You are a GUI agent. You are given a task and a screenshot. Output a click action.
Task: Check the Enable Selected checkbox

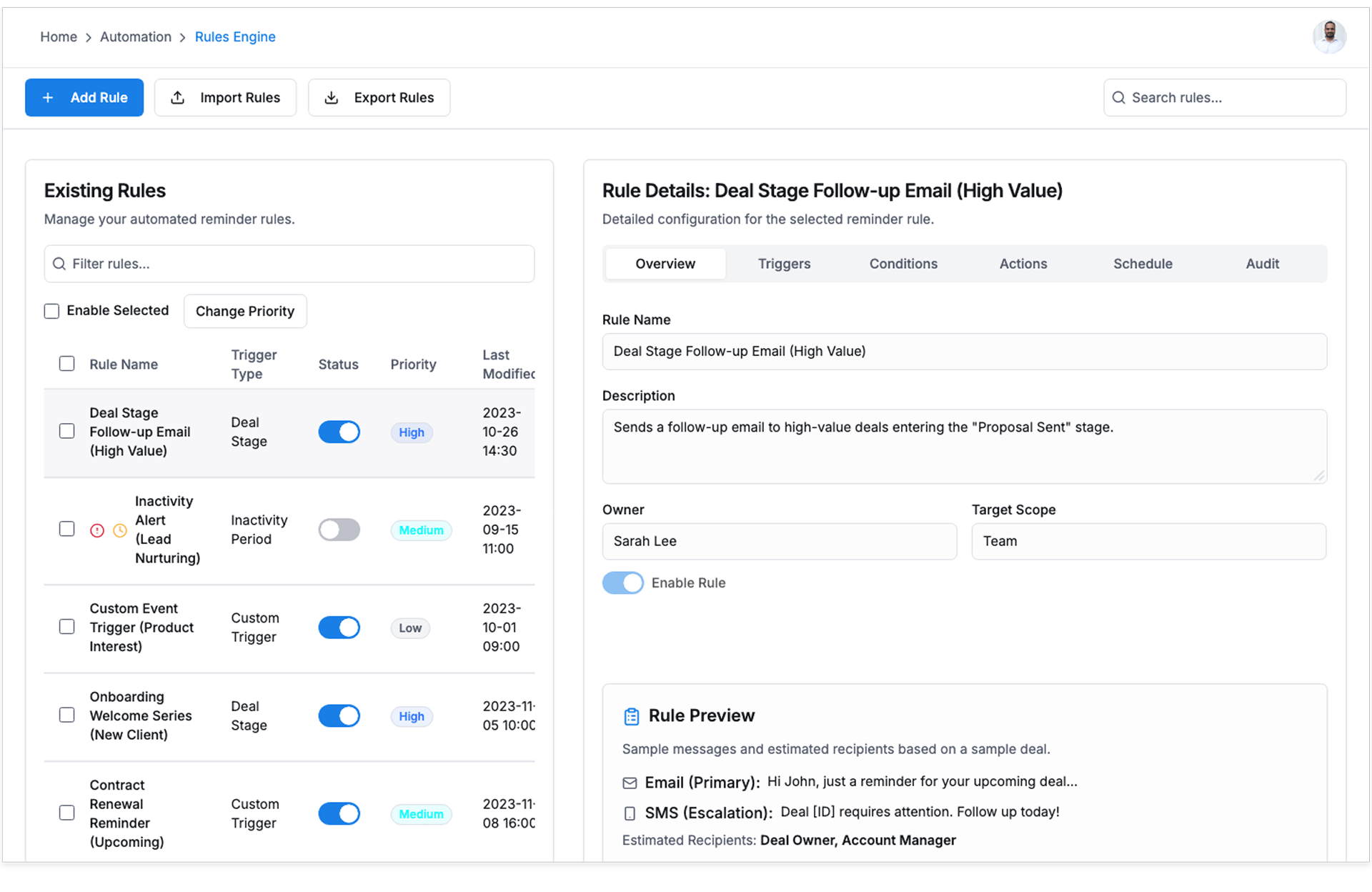(x=51, y=311)
